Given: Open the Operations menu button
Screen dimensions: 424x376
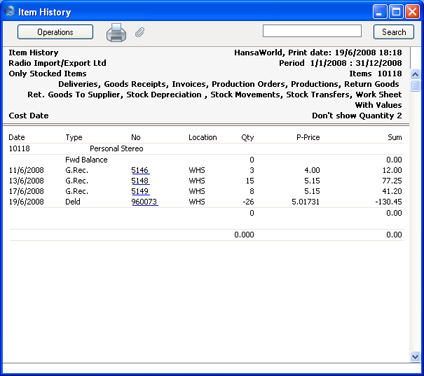Looking at the screenshot, I should coord(55,32).
